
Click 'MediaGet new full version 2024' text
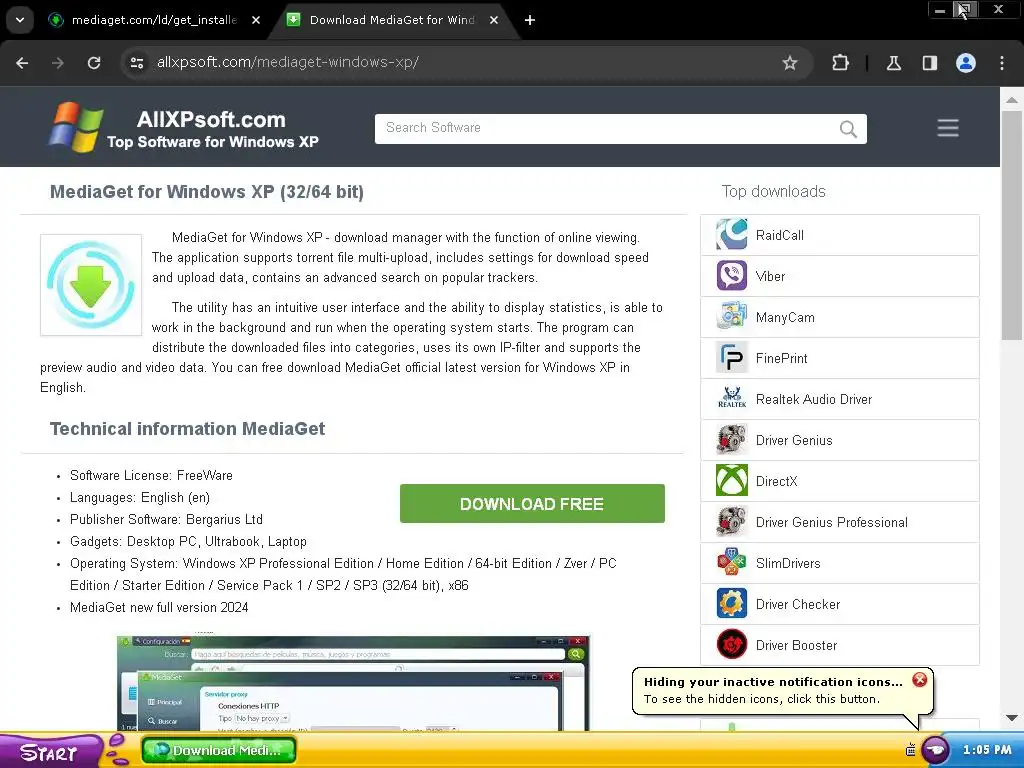click(159, 607)
